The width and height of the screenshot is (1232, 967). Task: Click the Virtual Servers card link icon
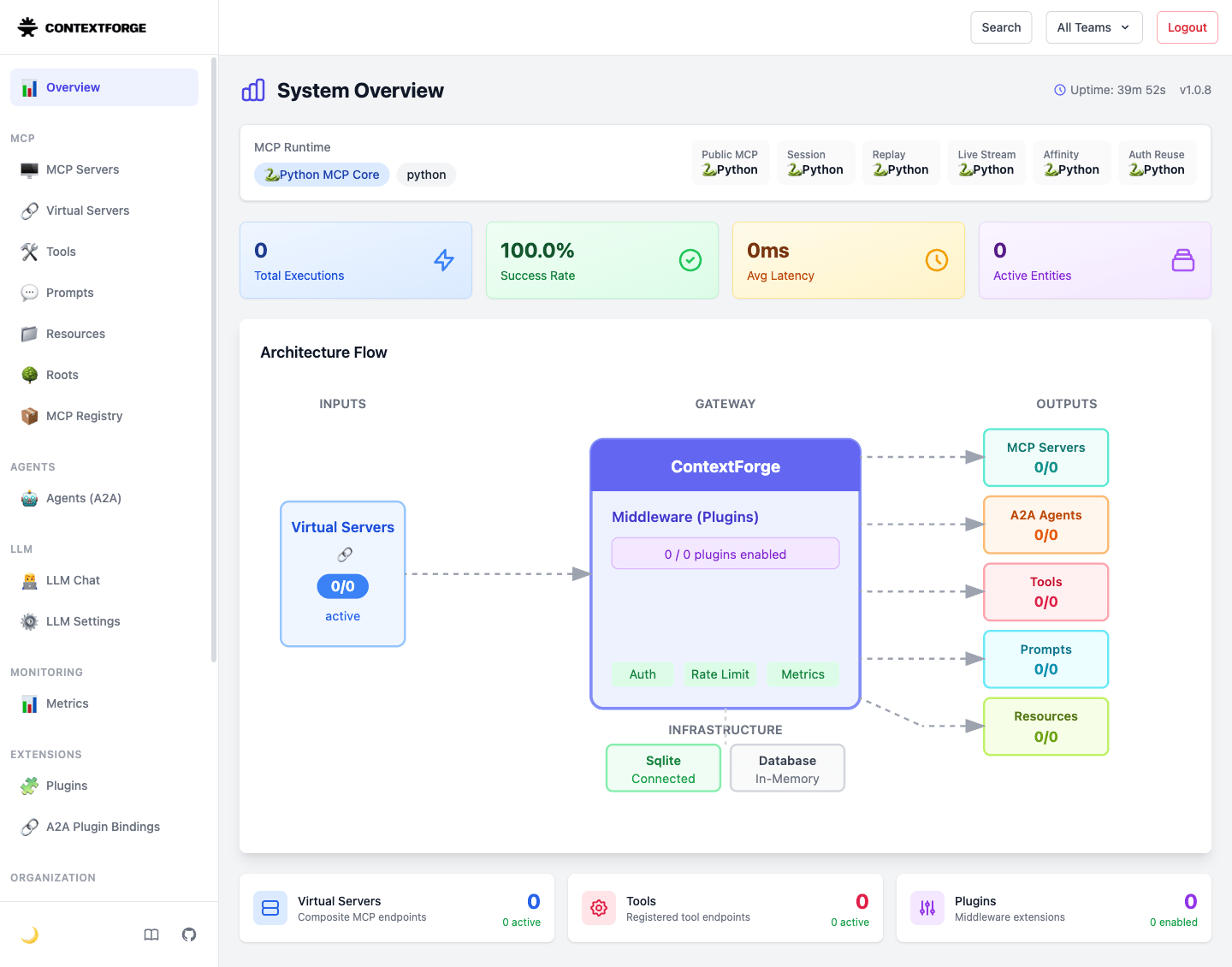[x=344, y=555]
